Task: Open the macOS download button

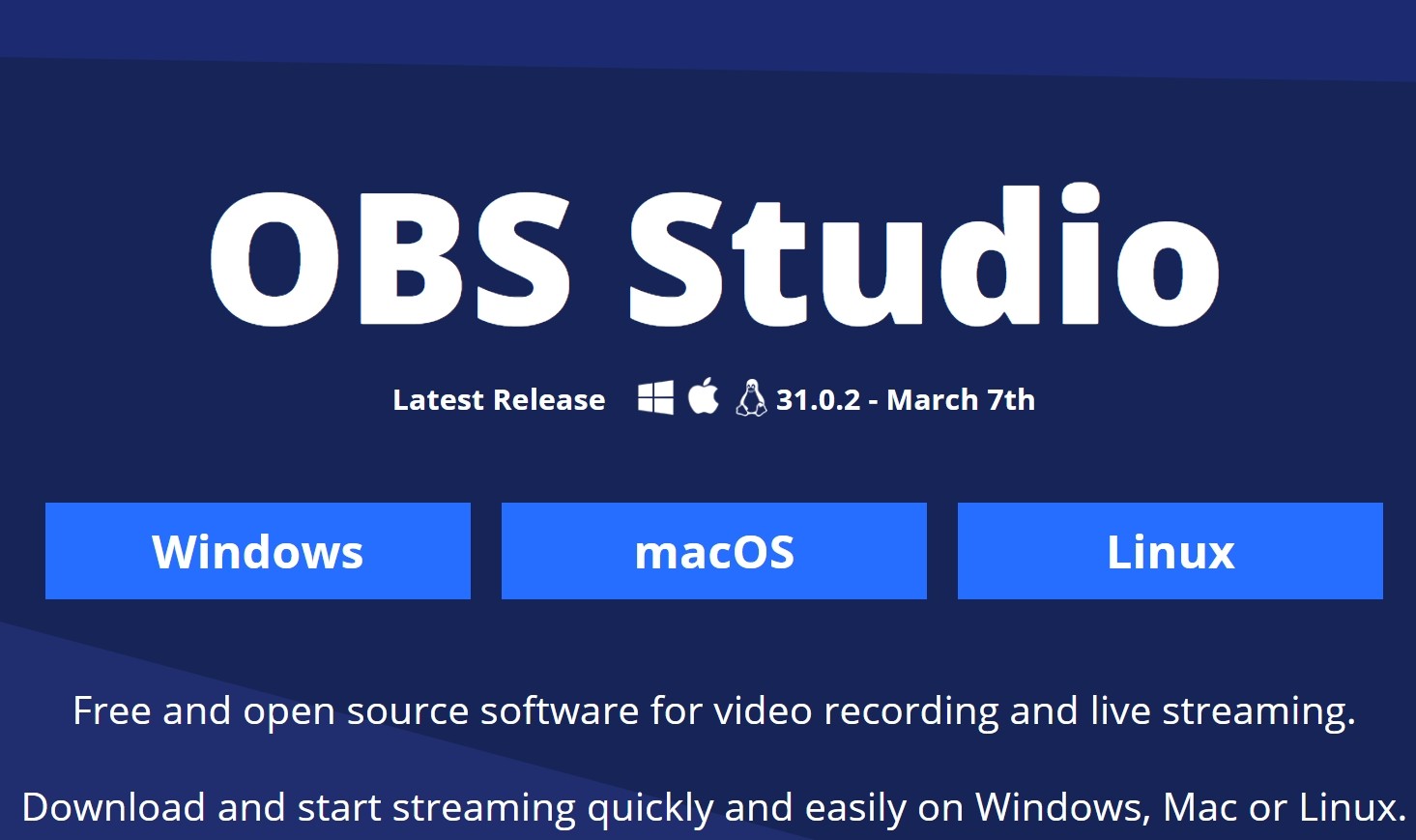Action: (714, 551)
